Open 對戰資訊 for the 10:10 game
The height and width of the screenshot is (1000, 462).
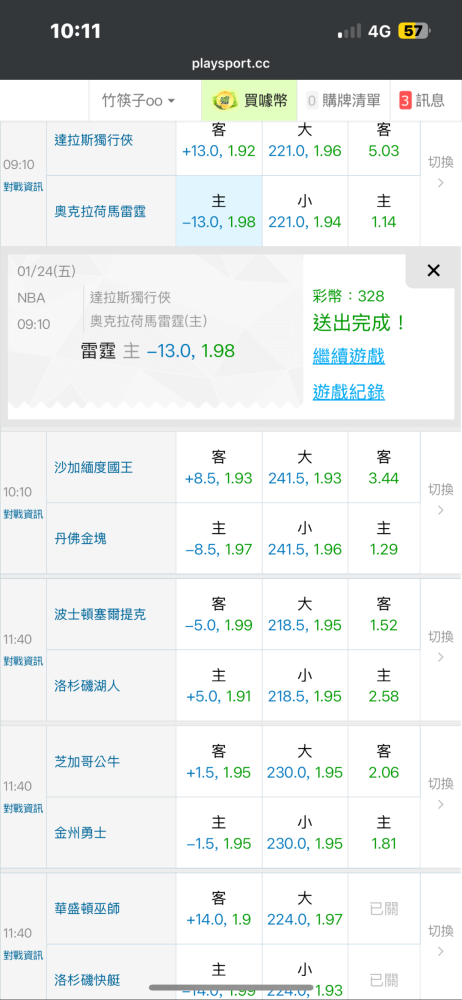point(23,515)
